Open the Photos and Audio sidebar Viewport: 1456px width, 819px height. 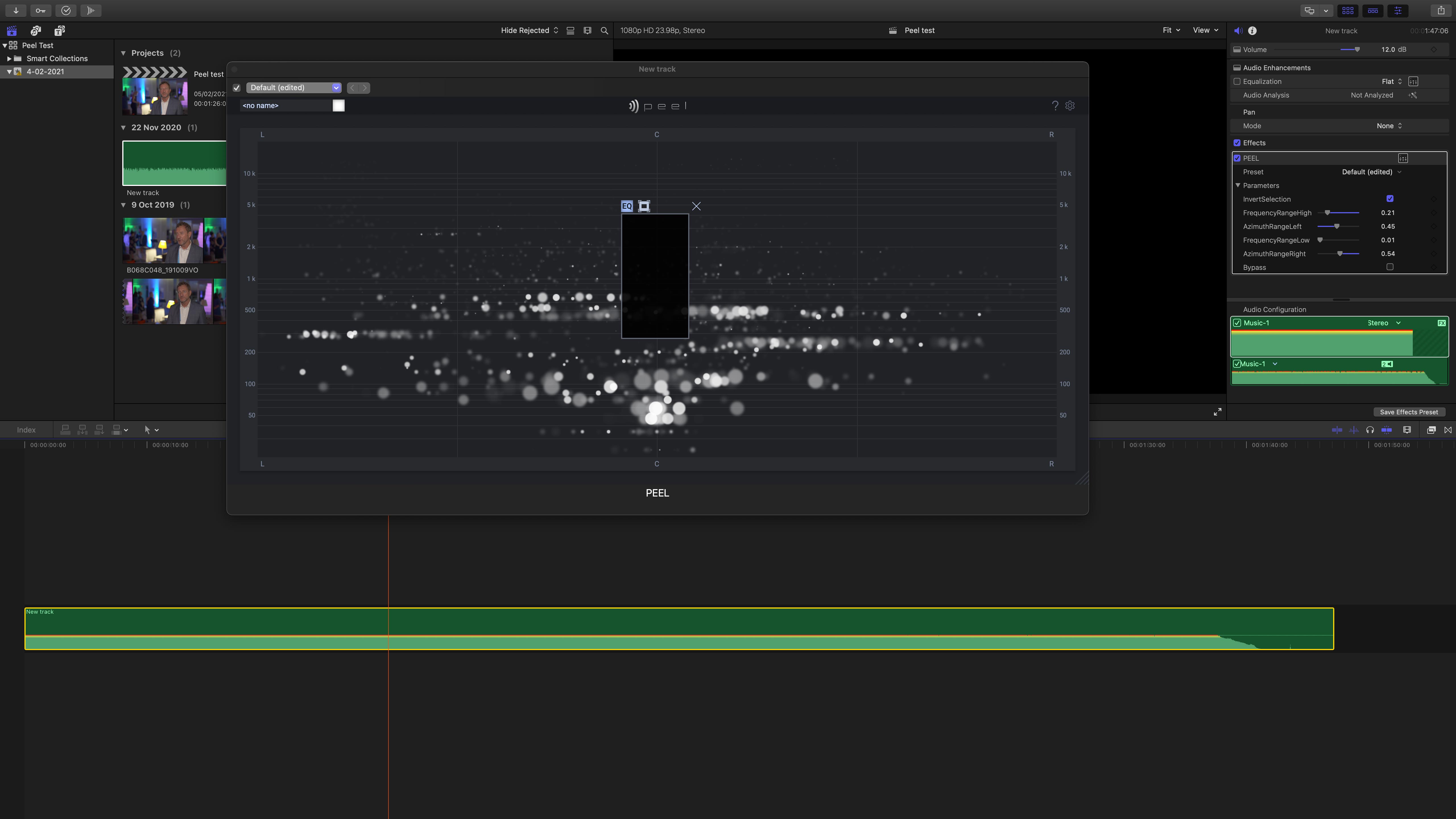click(36, 30)
